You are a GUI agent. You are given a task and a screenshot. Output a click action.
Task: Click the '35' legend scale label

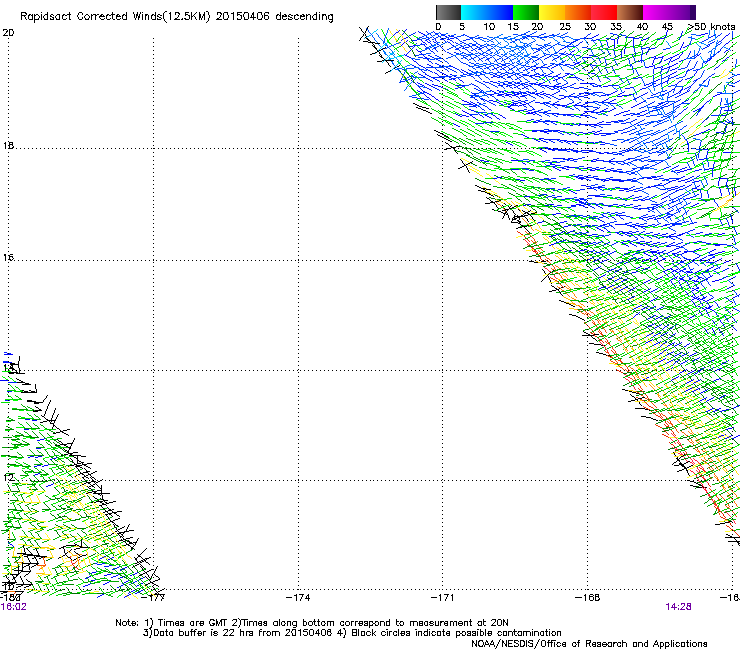pos(616,26)
